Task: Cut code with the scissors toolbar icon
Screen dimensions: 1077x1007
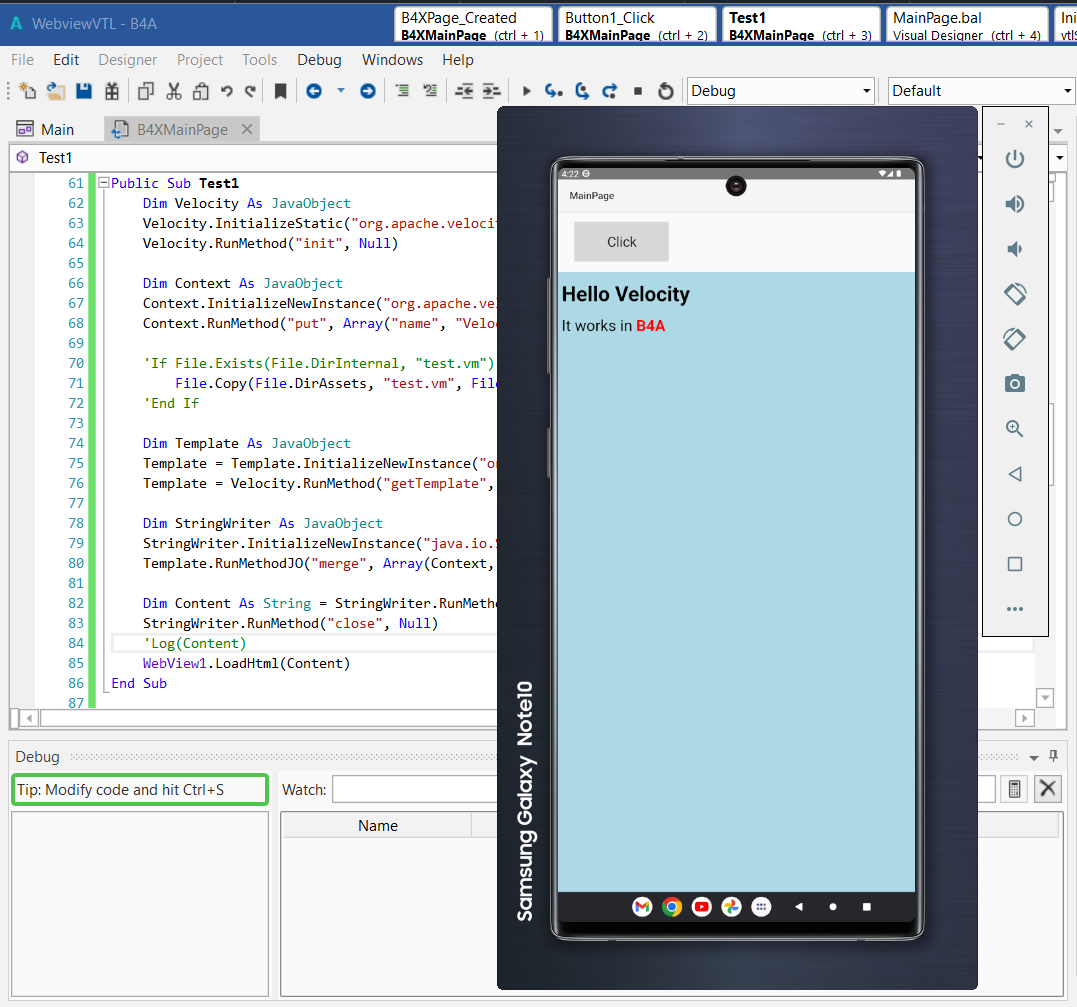Action: click(173, 90)
